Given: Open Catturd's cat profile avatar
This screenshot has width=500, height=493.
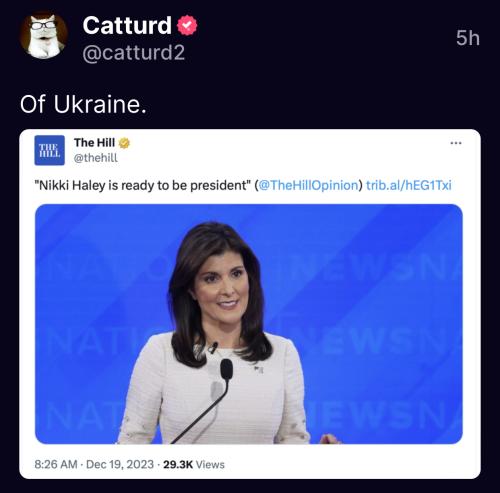Looking at the screenshot, I should (x=44, y=35).
